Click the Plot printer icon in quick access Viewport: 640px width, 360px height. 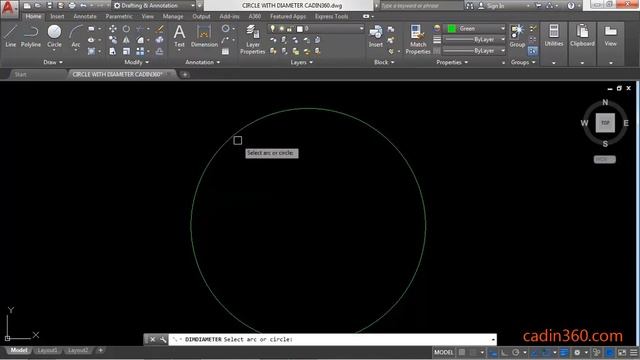pos(72,6)
